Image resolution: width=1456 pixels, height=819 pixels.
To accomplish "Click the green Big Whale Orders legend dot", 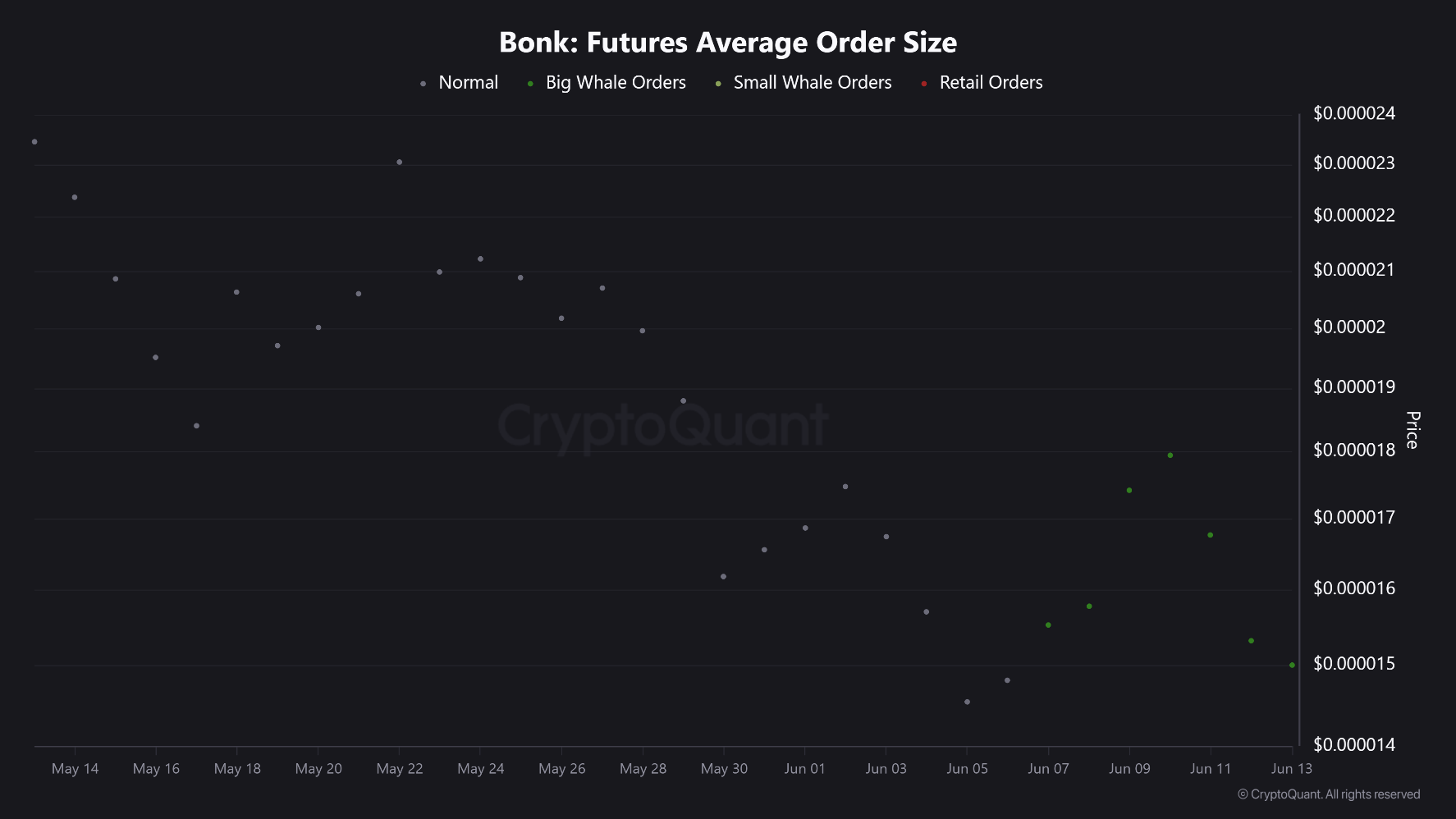I will pos(530,84).
